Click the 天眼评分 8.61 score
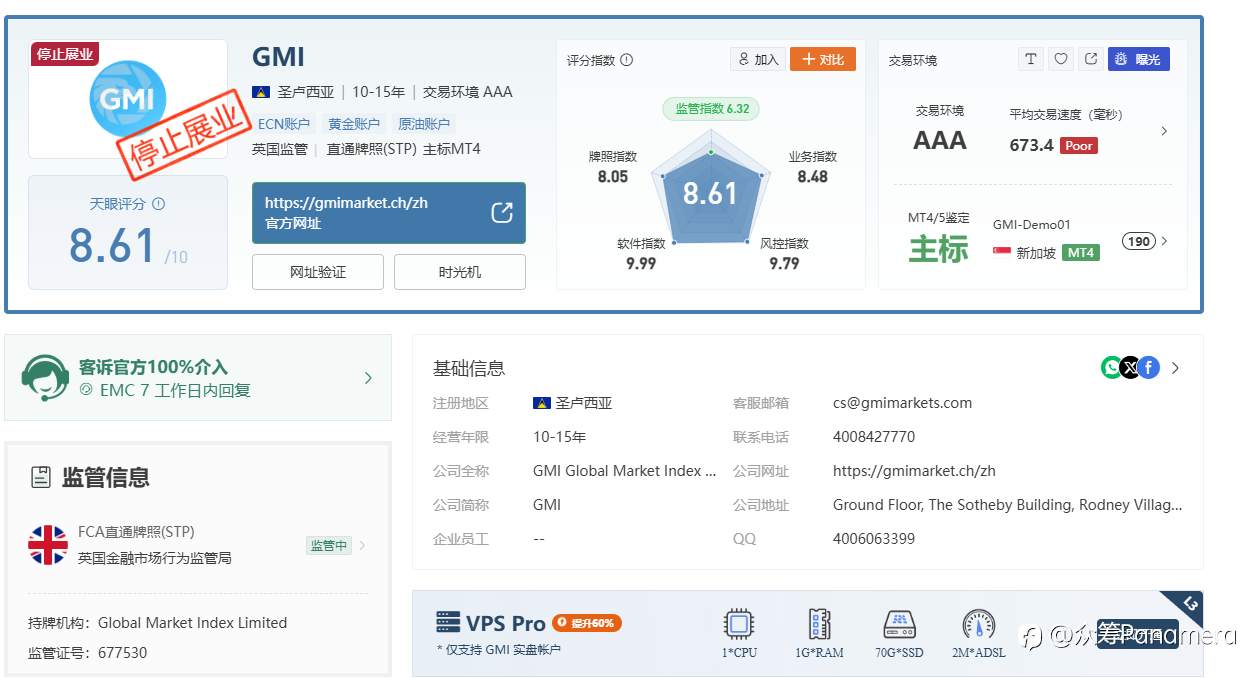 [x=113, y=245]
